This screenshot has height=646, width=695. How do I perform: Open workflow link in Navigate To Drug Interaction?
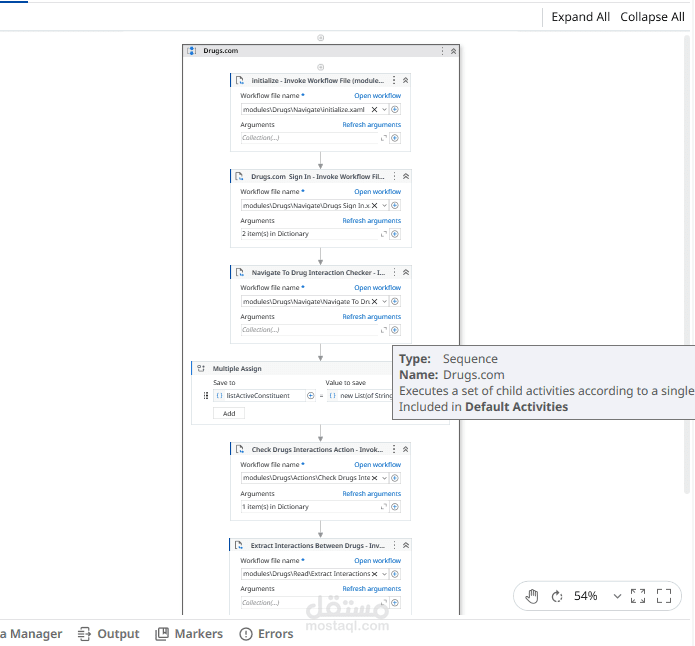point(377,287)
